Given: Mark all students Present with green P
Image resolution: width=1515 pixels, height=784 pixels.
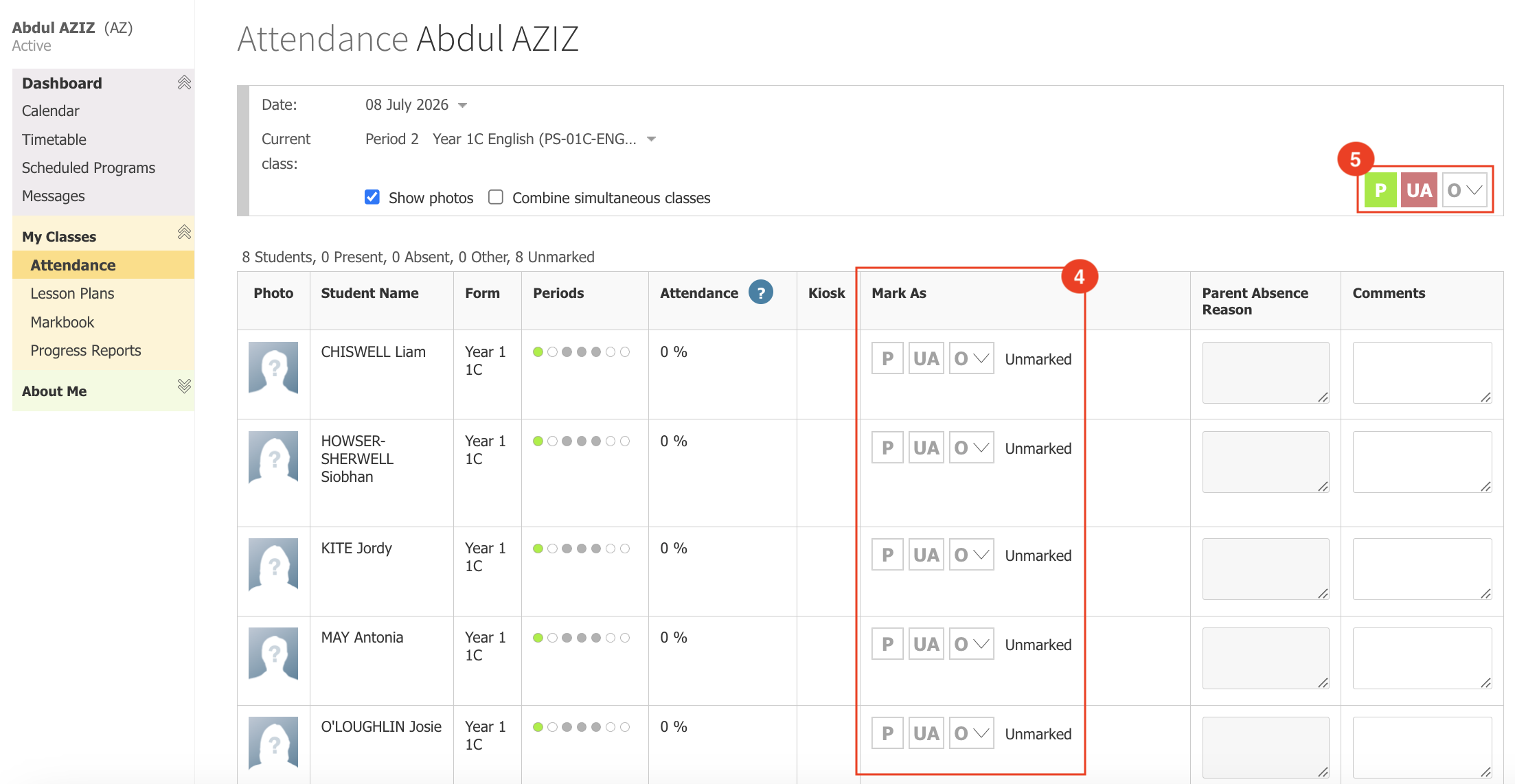Looking at the screenshot, I should pyautogui.click(x=1380, y=190).
